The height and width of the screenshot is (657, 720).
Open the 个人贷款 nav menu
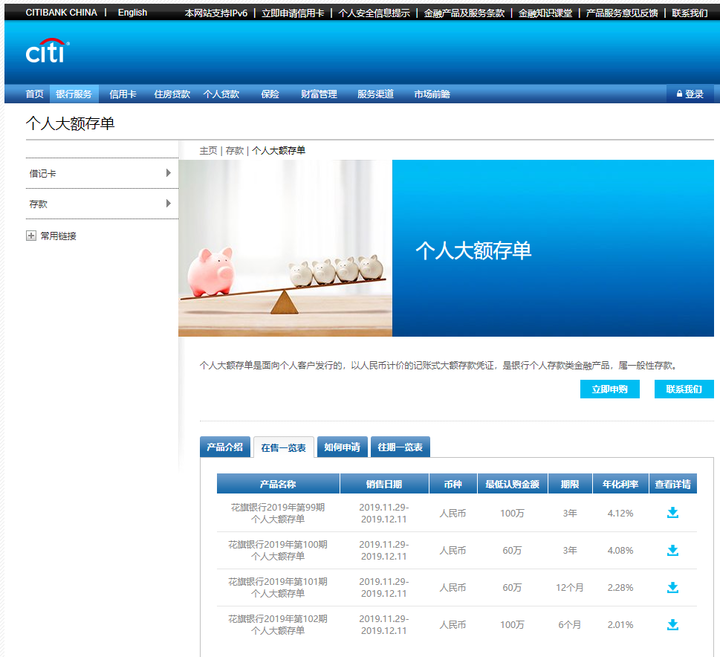(x=221, y=94)
